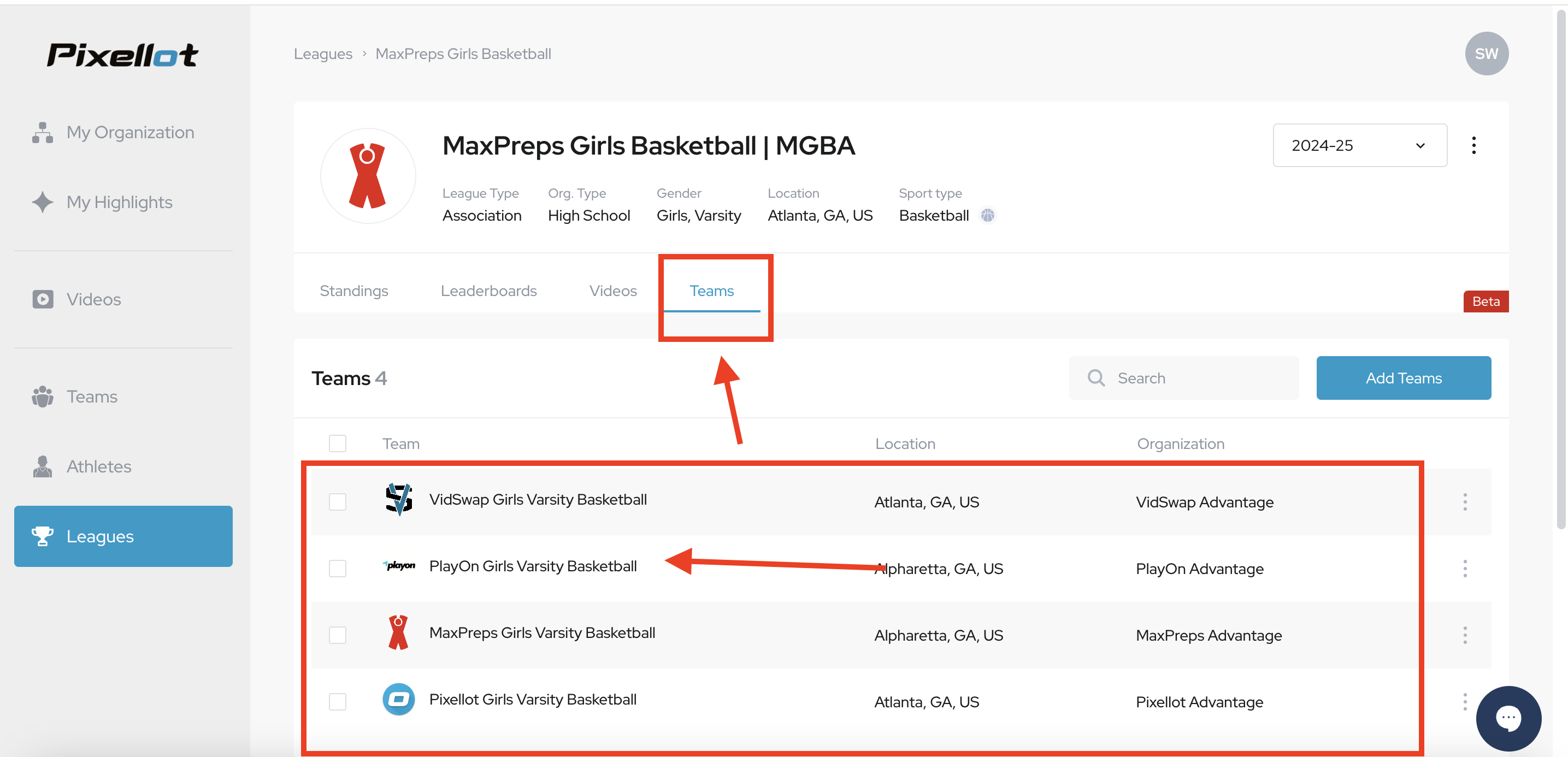Image resolution: width=1568 pixels, height=757 pixels.
Task: Click the Organization column header
Action: (x=1180, y=443)
